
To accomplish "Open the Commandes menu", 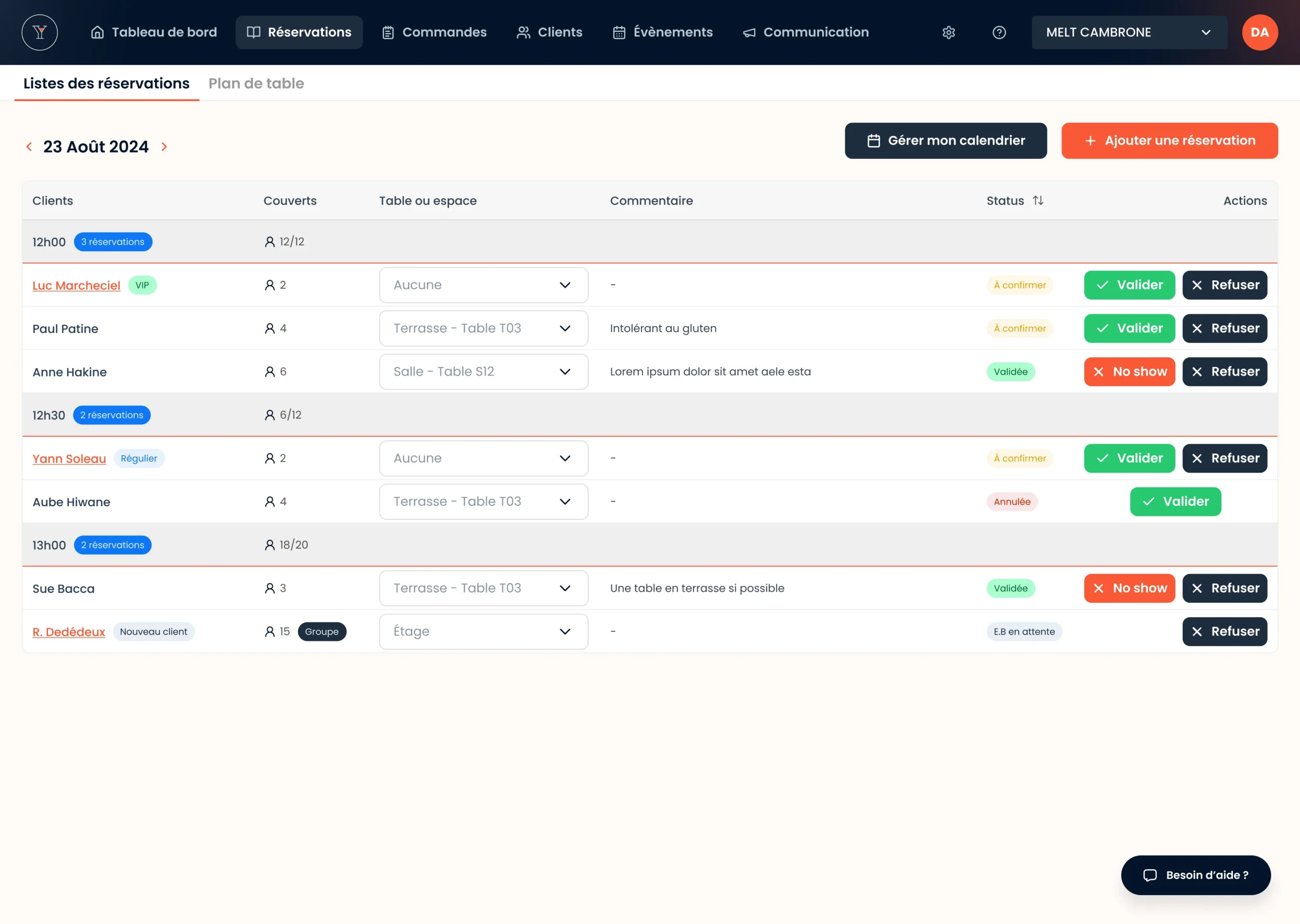I will click(434, 32).
